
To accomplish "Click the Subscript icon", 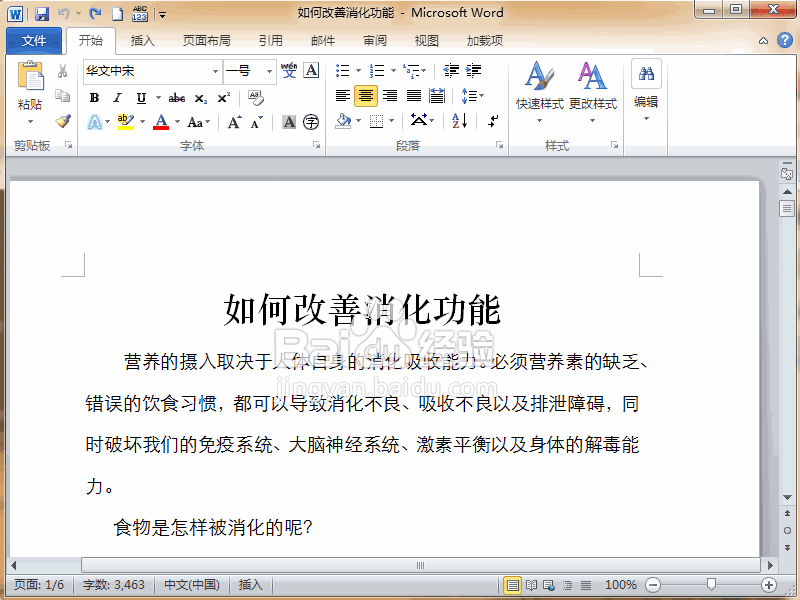I will point(200,98).
